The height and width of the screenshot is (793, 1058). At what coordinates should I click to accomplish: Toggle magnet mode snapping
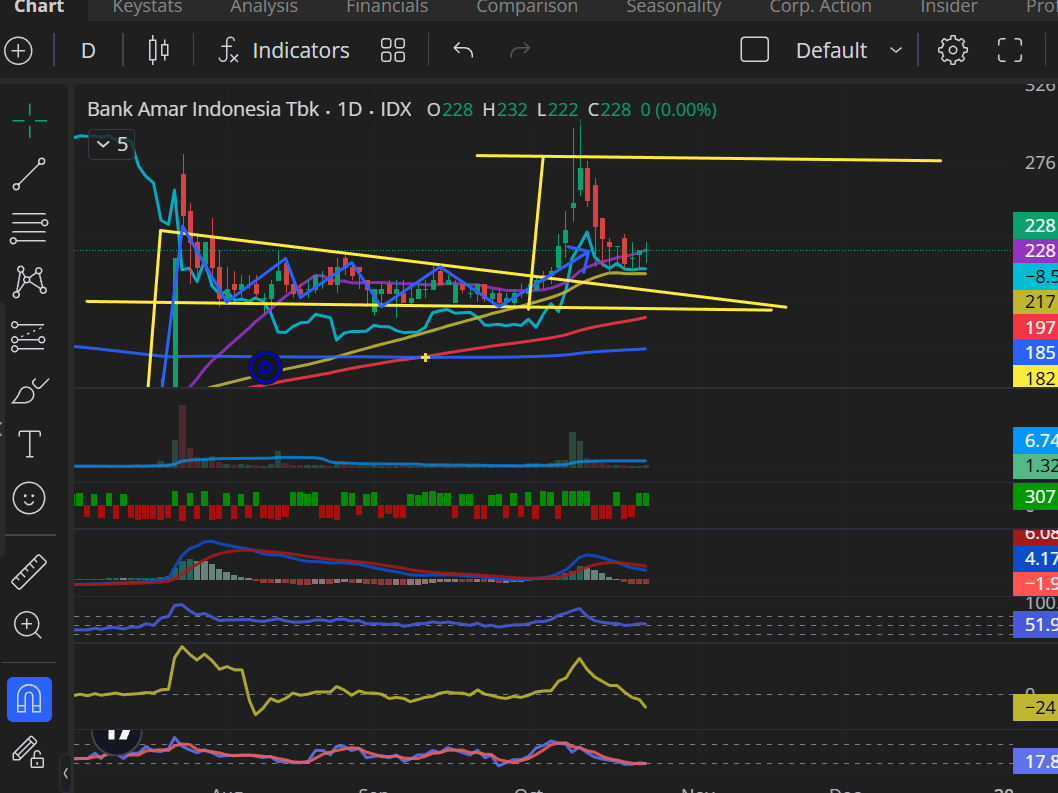[x=29, y=699]
